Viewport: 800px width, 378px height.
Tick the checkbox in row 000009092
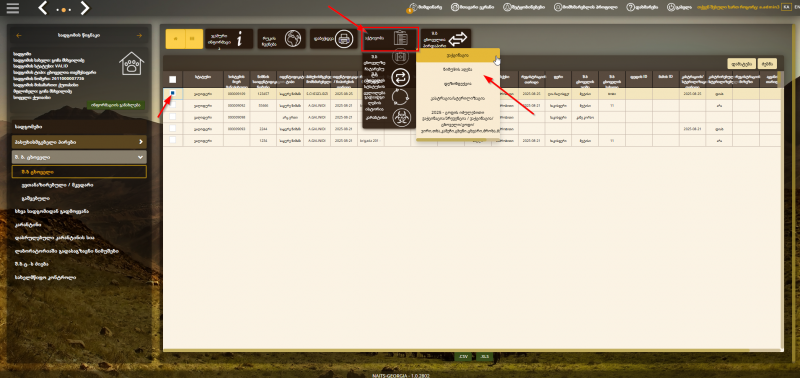coord(172,105)
